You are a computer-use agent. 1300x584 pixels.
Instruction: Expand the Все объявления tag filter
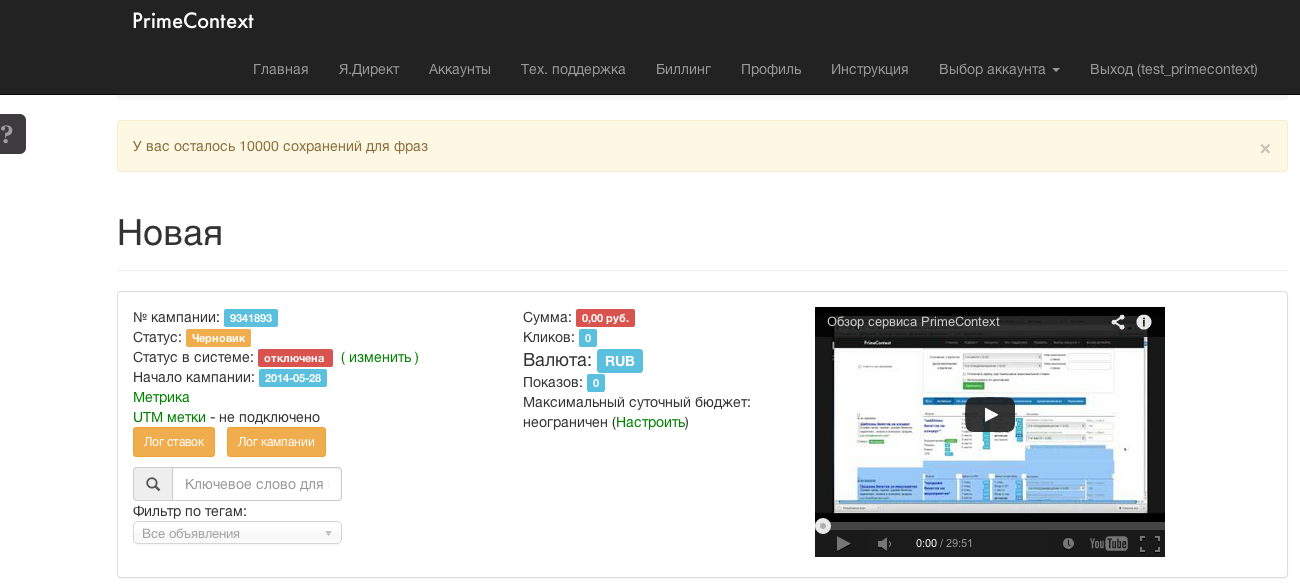(237, 533)
